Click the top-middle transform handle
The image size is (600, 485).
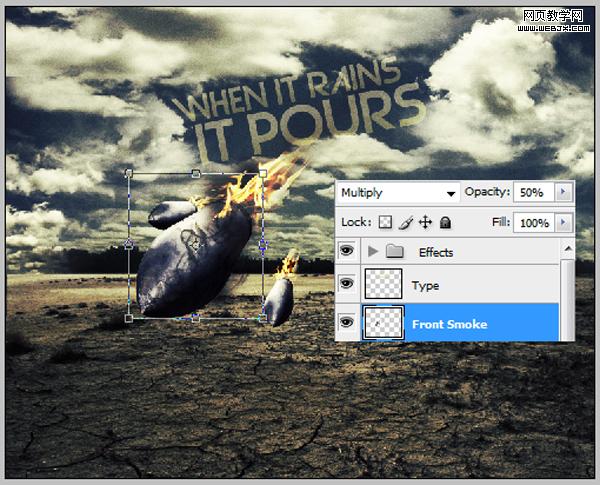pyautogui.click(x=196, y=173)
